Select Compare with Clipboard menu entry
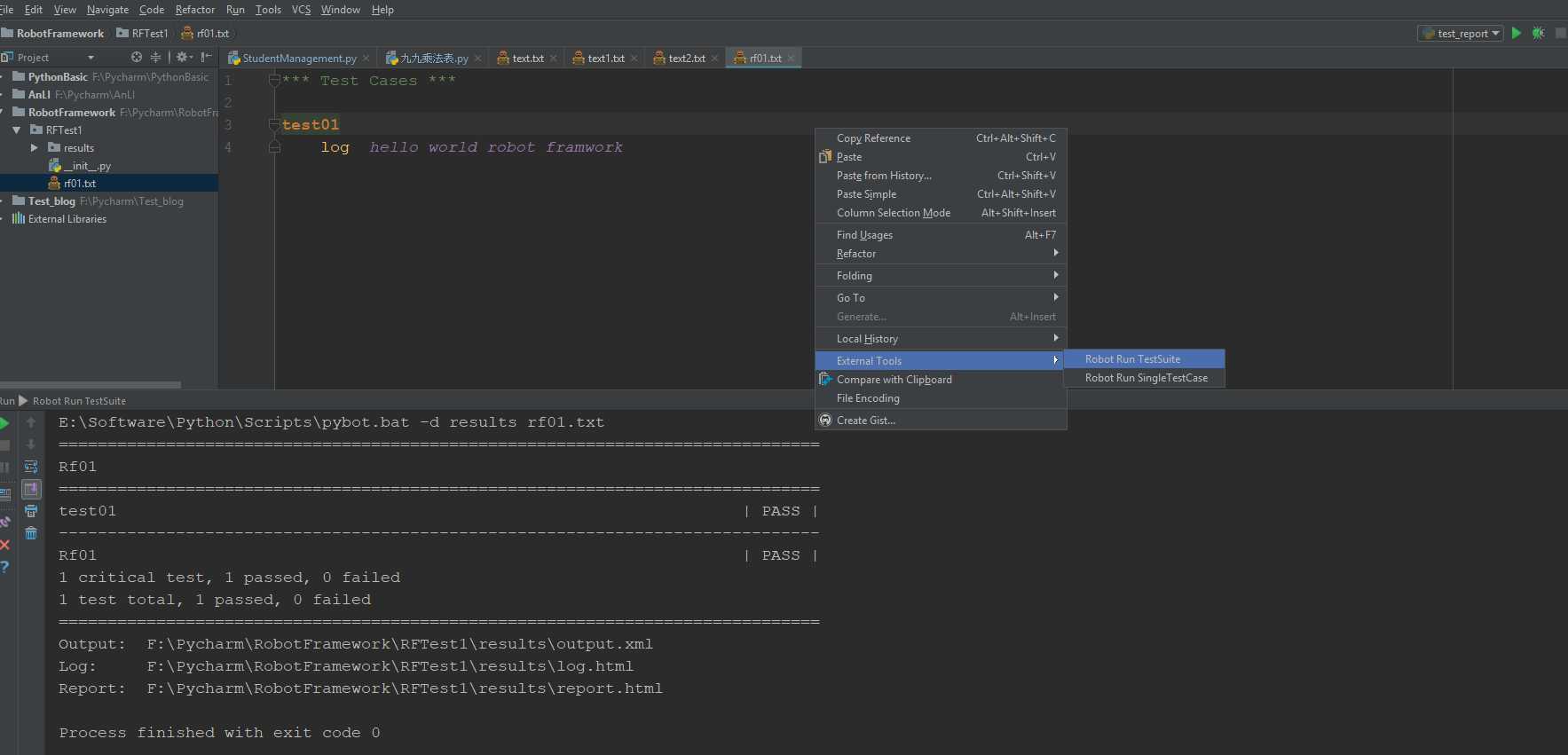Image resolution: width=1568 pixels, height=755 pixels. (894, 380)
